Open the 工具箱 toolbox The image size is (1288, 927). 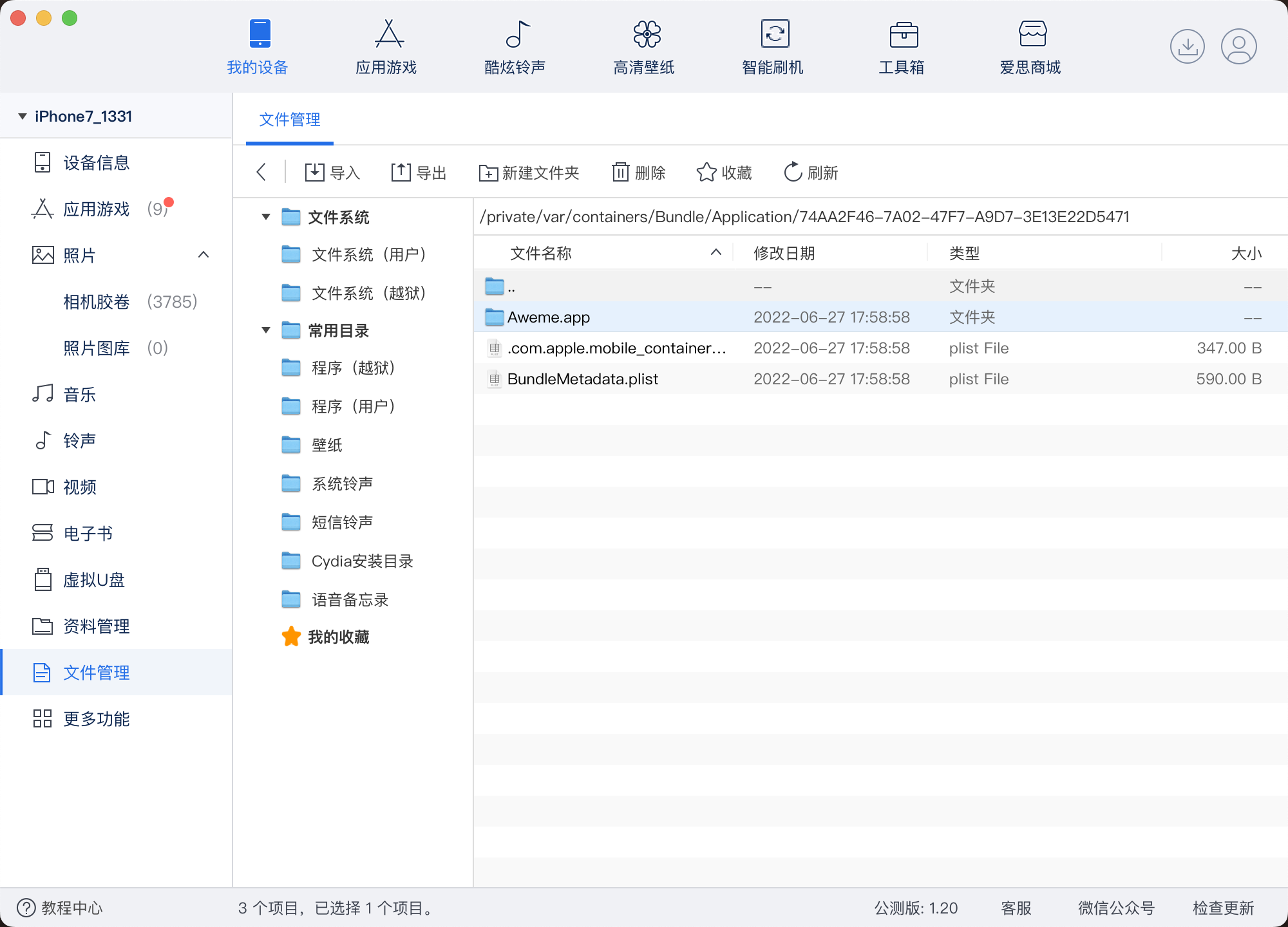click(902, 48)
